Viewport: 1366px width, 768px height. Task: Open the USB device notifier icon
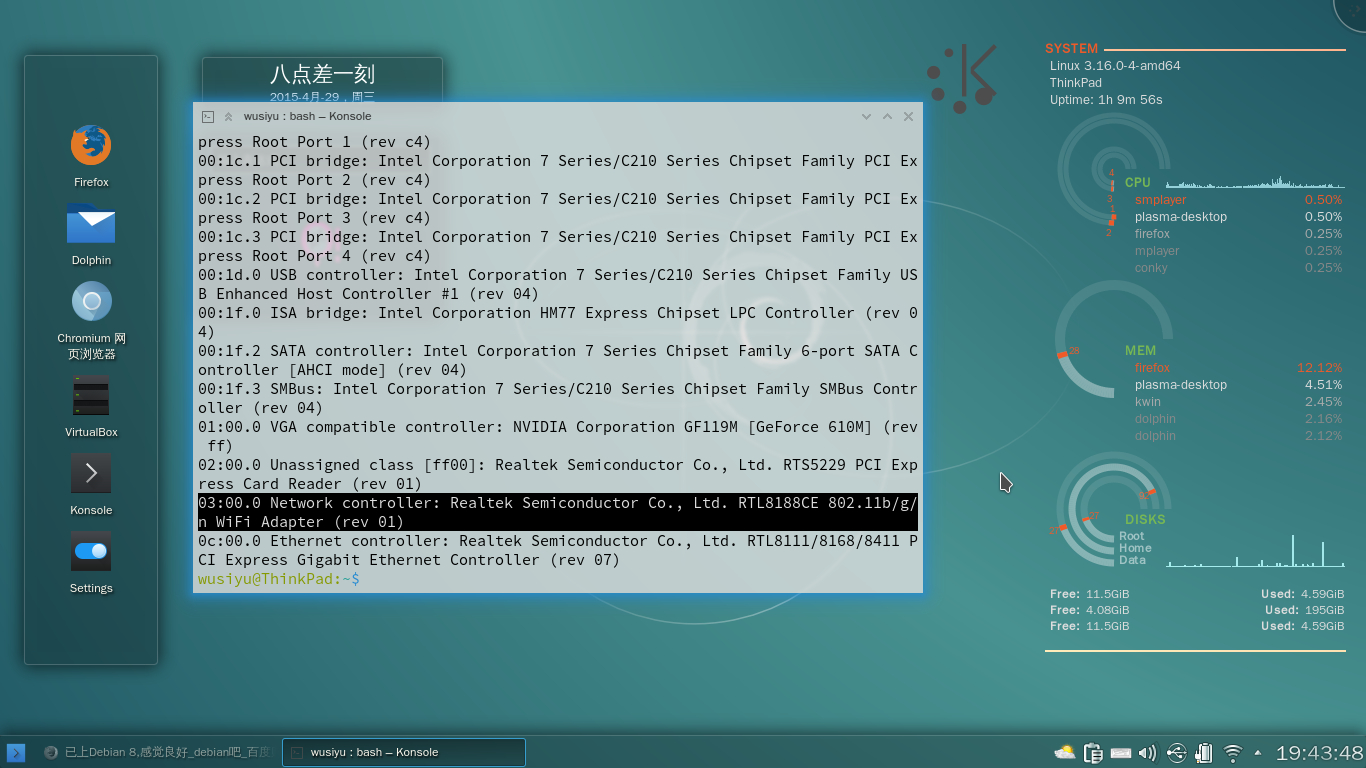1176,753
